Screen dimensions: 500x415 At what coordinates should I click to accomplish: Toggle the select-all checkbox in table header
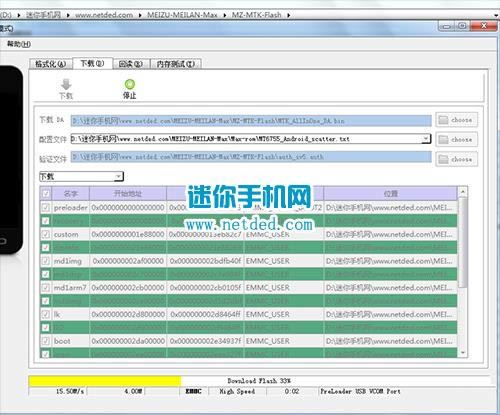click(x=46, y=194)
